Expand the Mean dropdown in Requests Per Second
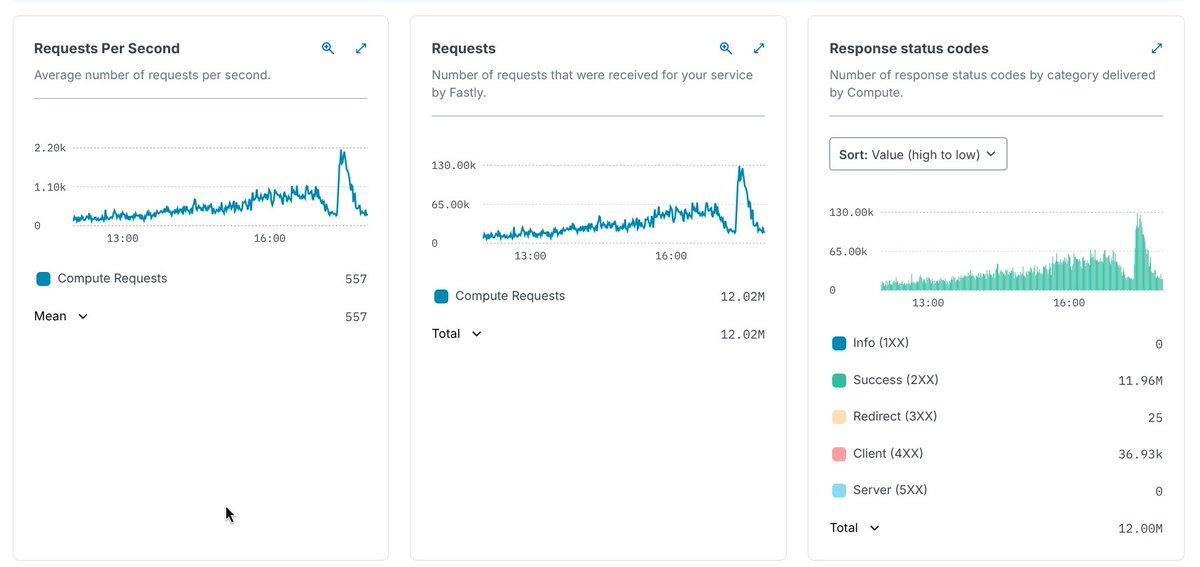This screenshot has width=1200, height=567. point(61,316)
